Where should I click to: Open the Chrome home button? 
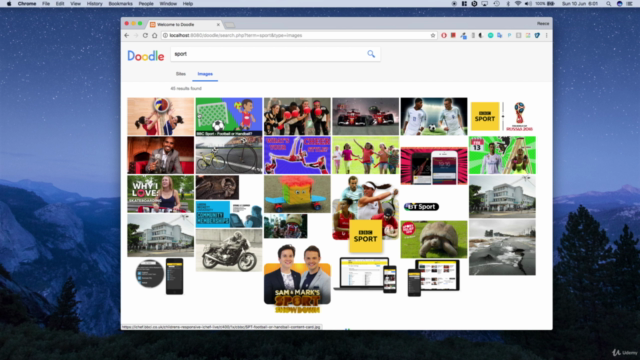[x=154, y=36]
